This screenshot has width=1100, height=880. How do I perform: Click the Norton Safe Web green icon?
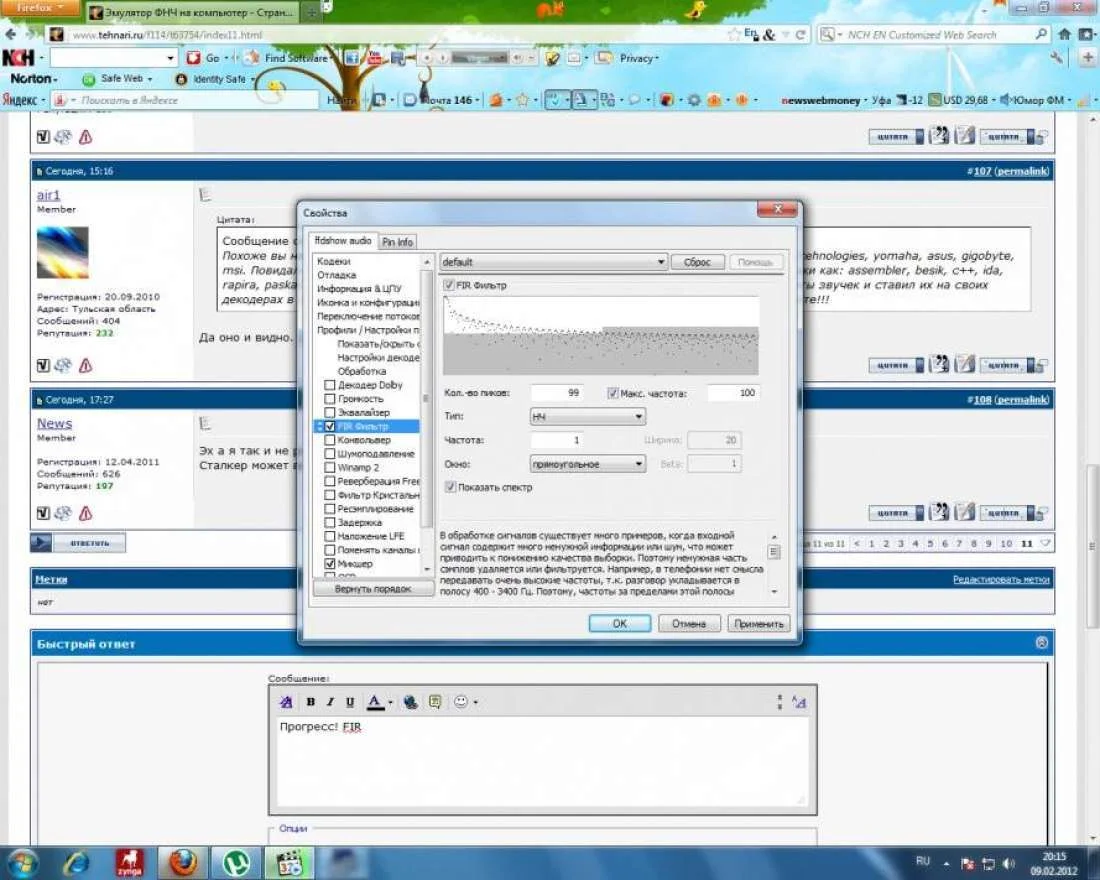89,79
